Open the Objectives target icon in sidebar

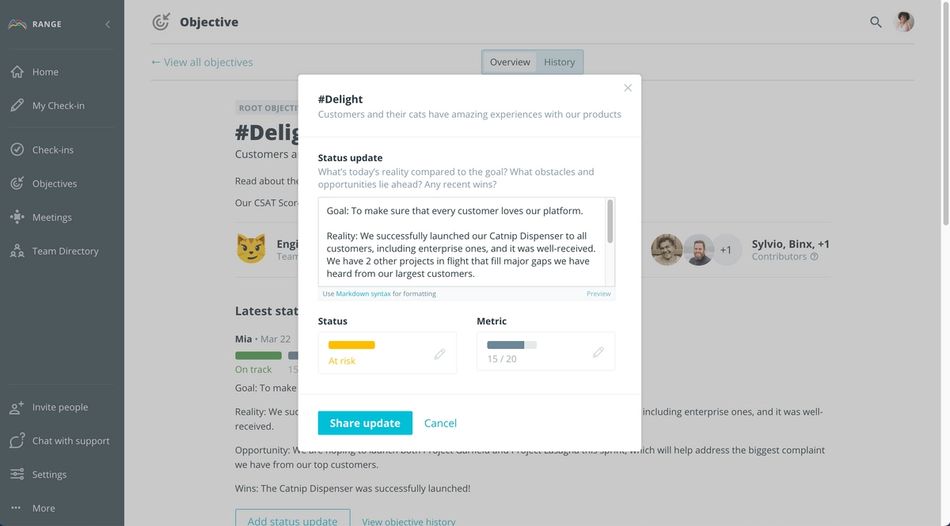(x=17, y=183)
